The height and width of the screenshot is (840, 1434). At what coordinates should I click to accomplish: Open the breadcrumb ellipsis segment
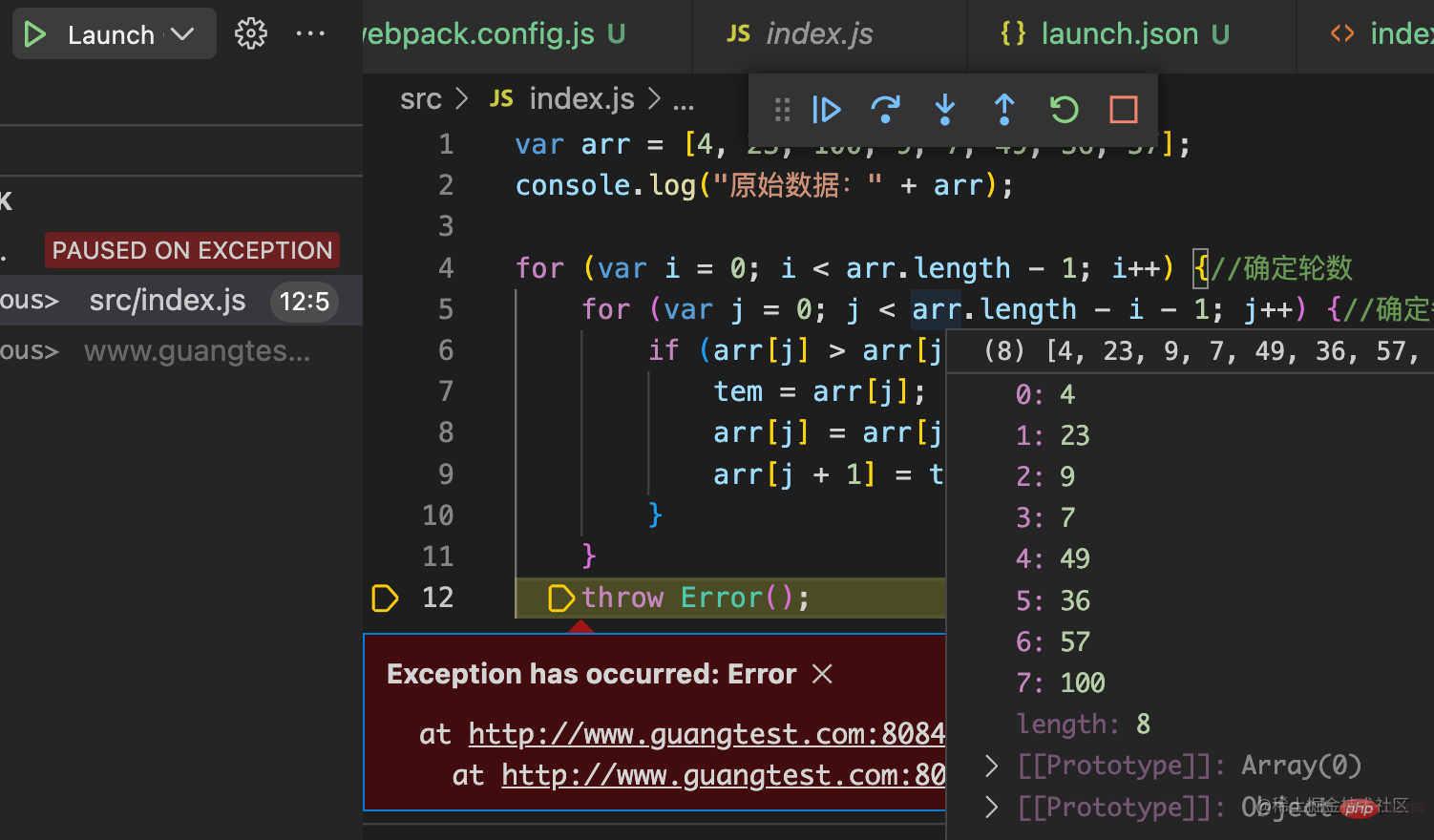(684, 101)
